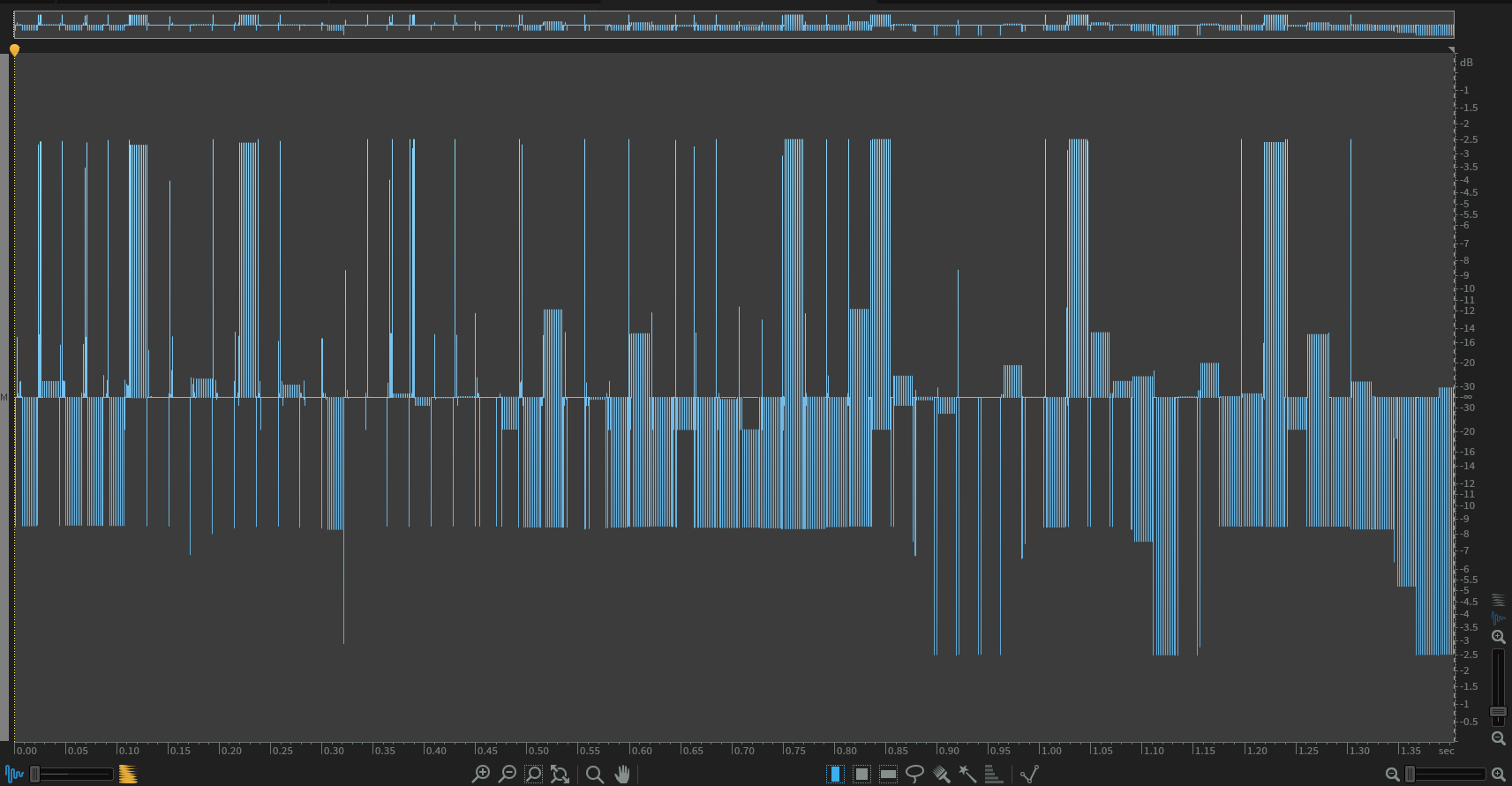Image resolution: width=1512 pixels, height=786 pixels.
Task: Click the frequency ruler icon on the right edge
Action: click(x=1498, y=600)
